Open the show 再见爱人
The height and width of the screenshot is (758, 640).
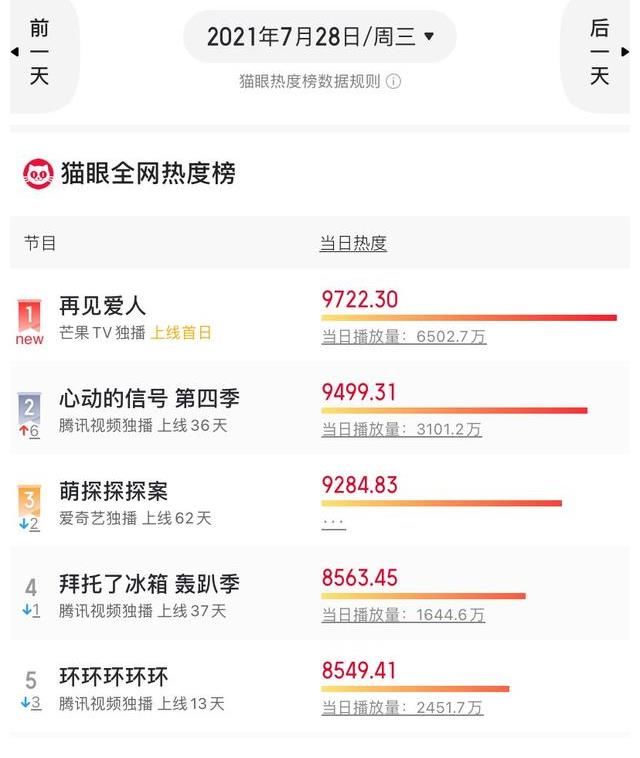click(x=103, y=306)
